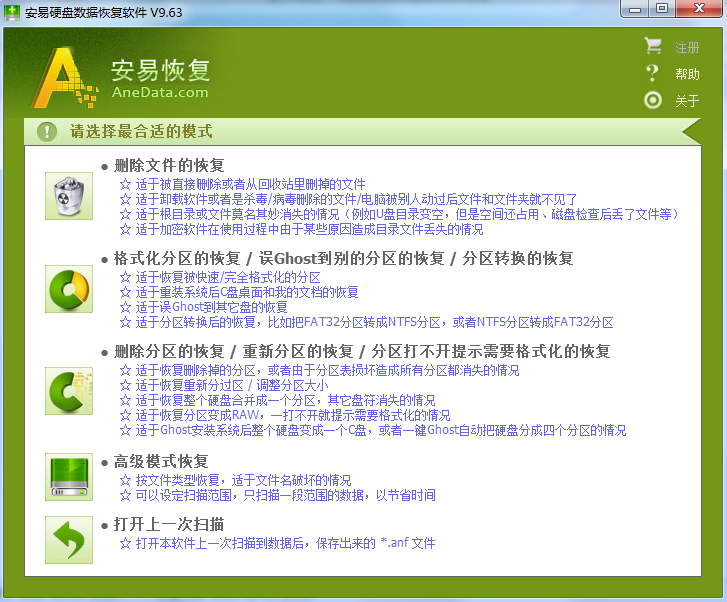The image size is (727, 602).
Task: Click 适于恢复整个硬盘合并成一个分区 line
Action: (x=277, y=400)
